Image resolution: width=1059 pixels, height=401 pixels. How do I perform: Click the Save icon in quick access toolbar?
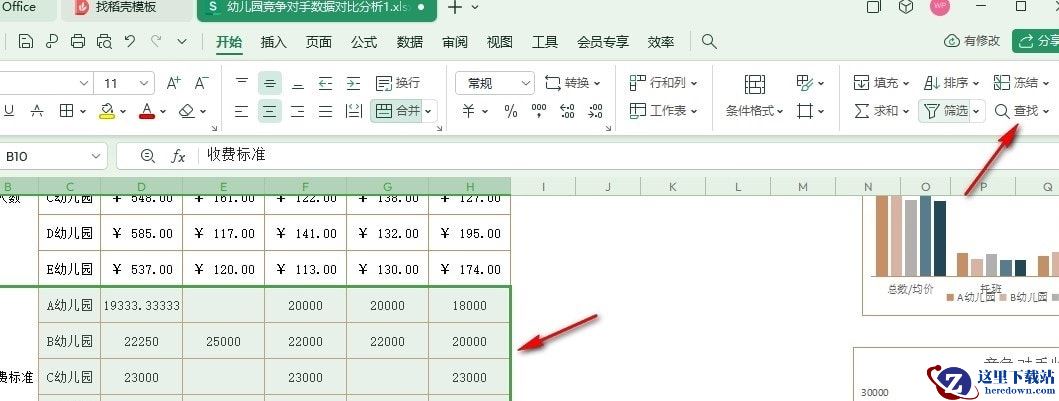(26, 42)
